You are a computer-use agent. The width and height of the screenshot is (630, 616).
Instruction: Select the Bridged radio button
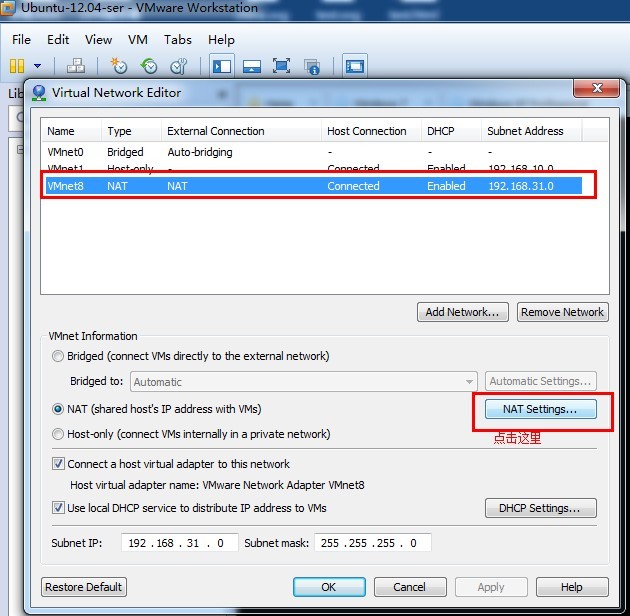pyautogui.click(x=58, y=356)
